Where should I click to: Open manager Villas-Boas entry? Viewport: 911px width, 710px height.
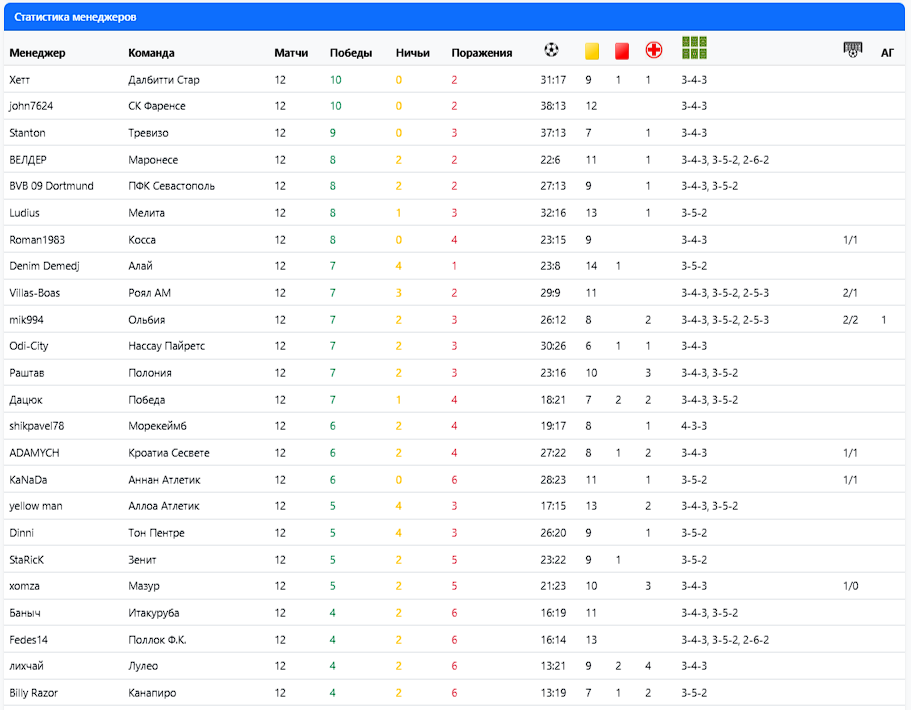pos(35,293)
